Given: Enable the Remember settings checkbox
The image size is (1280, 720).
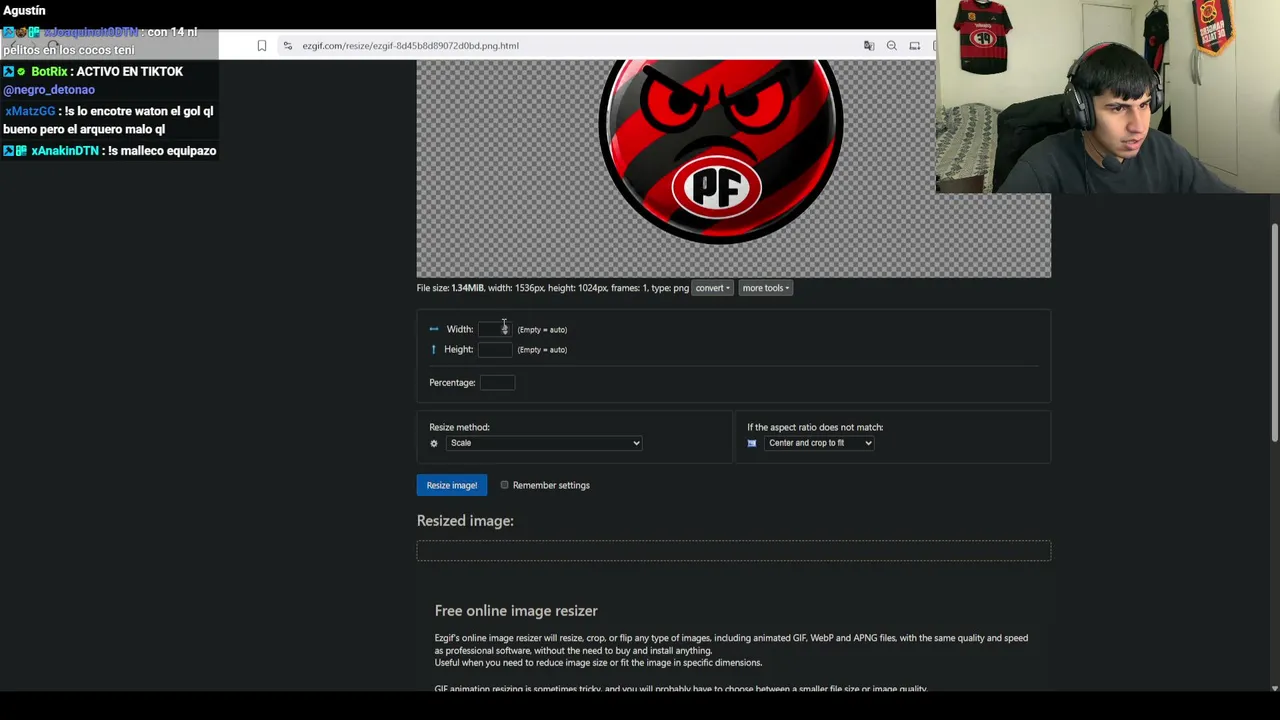Looking at the screenshot, I should pos(505,485).
